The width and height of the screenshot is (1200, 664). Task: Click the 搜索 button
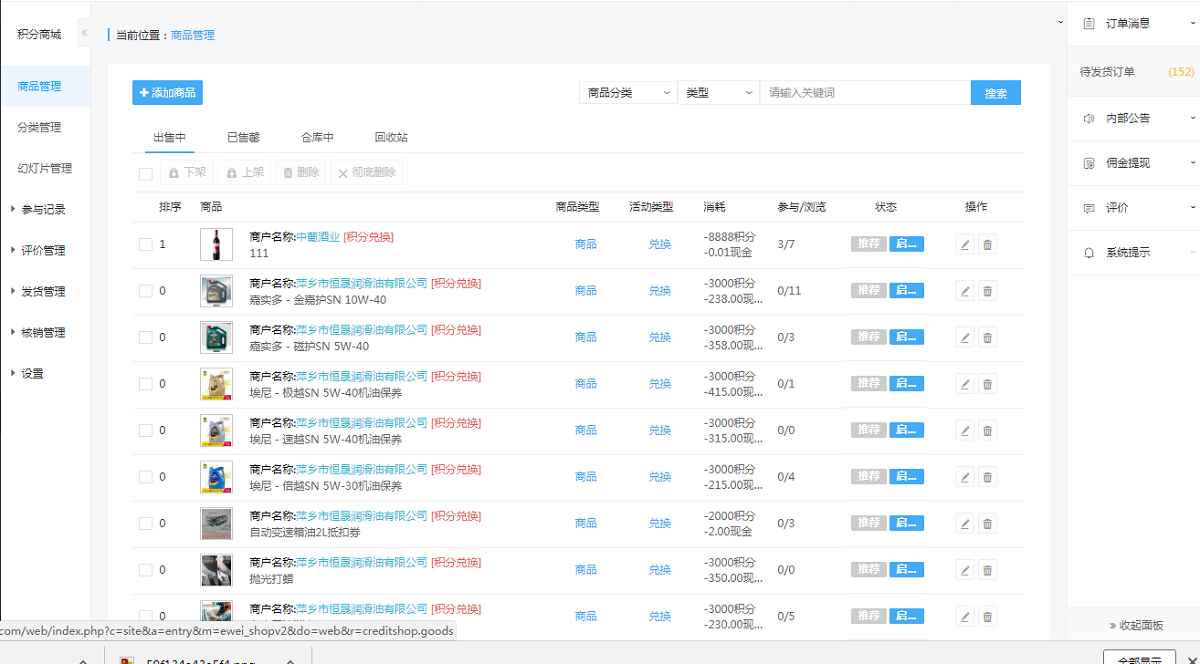(995, 93)
